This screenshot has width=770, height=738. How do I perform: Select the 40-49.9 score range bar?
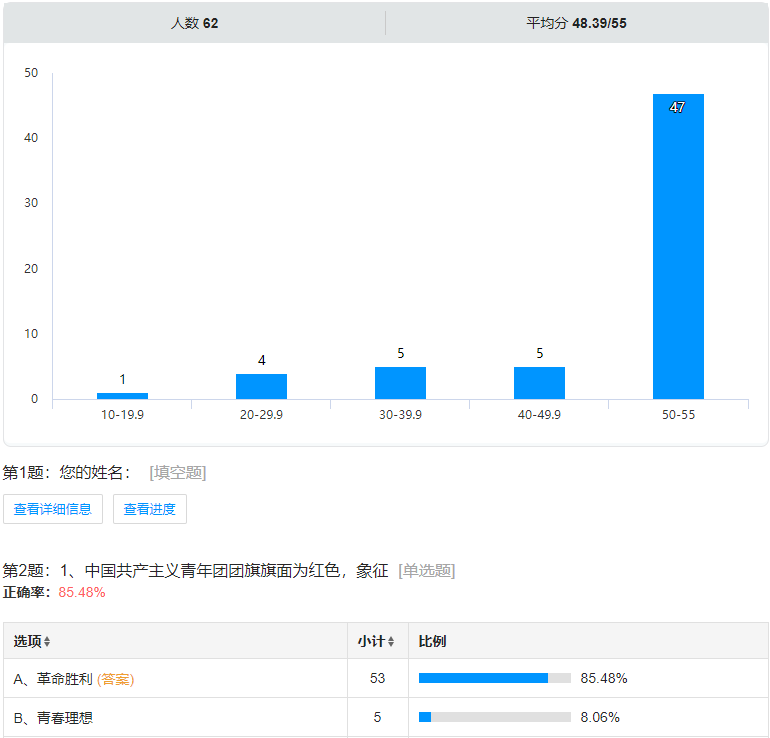[x=539, y=383]
